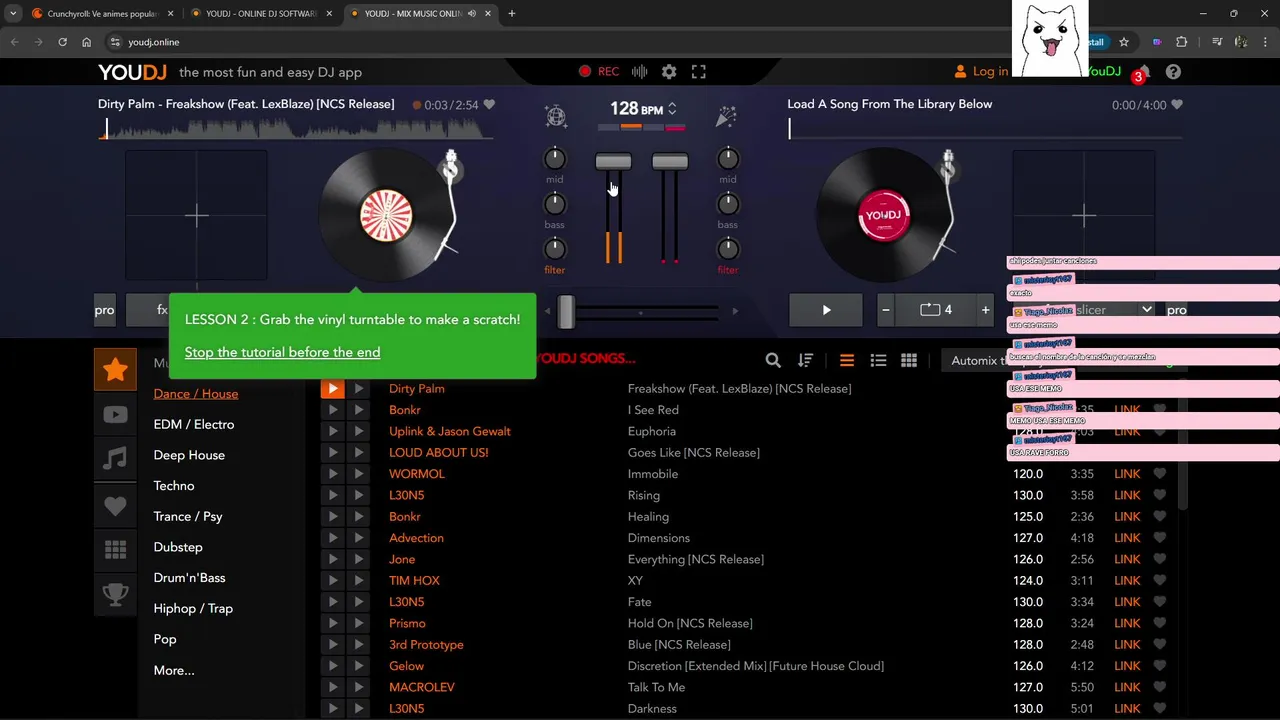Open the notifications bell with badge 3
Image resolution: width=1280 pixels, height=720 pixels.
(x=1143, y=72)
